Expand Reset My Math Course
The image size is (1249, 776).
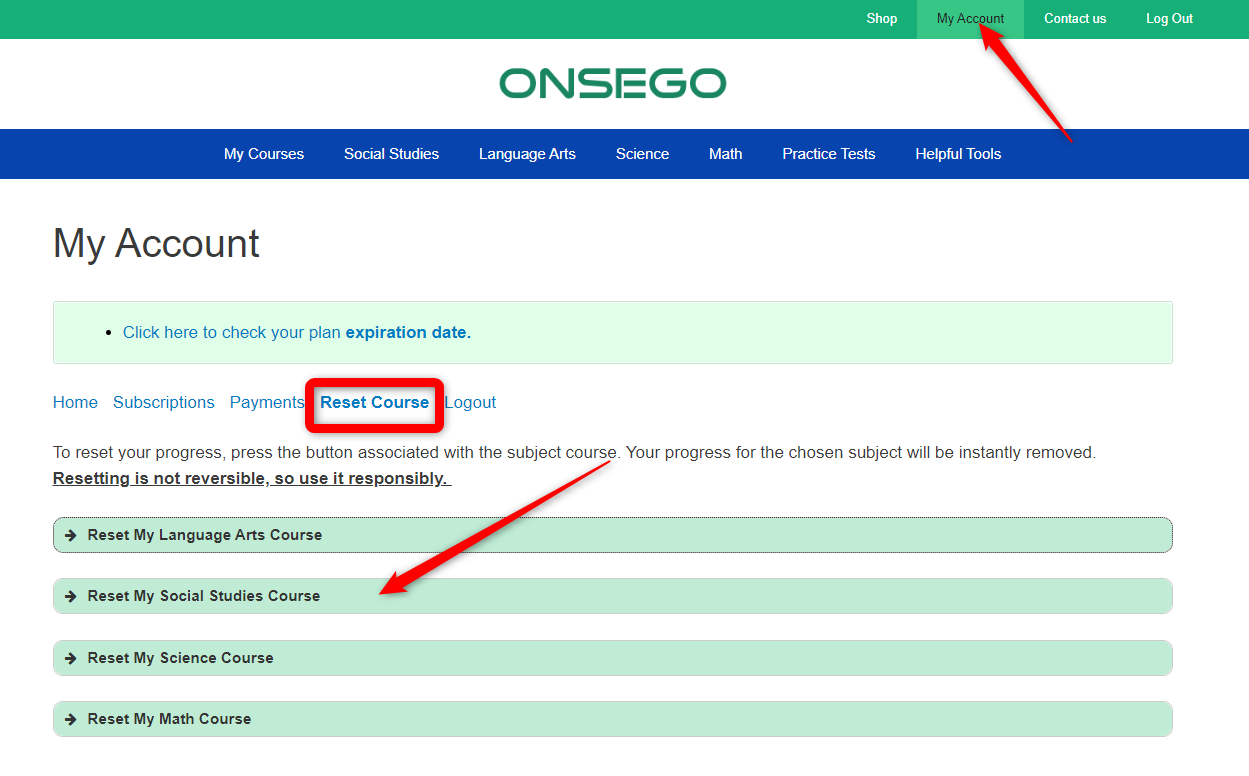pos(612,719)
